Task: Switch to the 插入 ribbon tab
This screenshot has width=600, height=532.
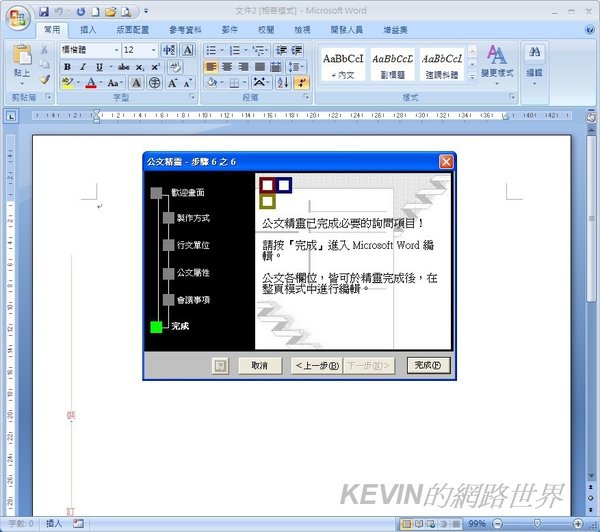Action: (x=88, y=30)
